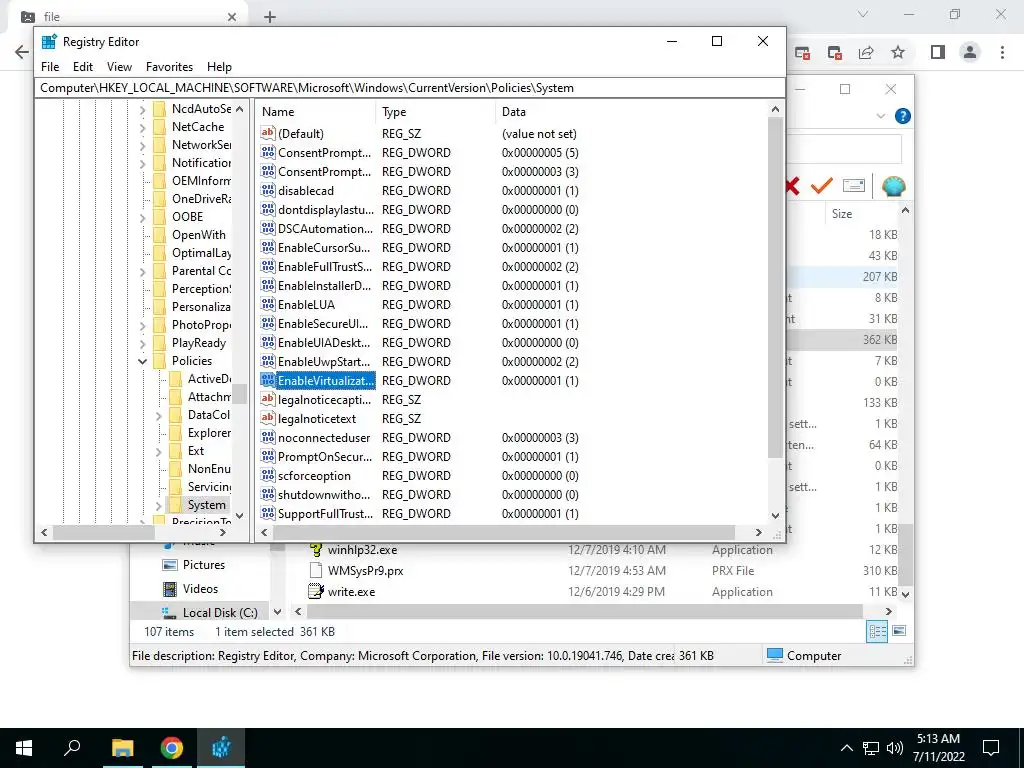Select the EnableCursorSu... value
Screen dimensions: 1024x768
tap(325, 248)
